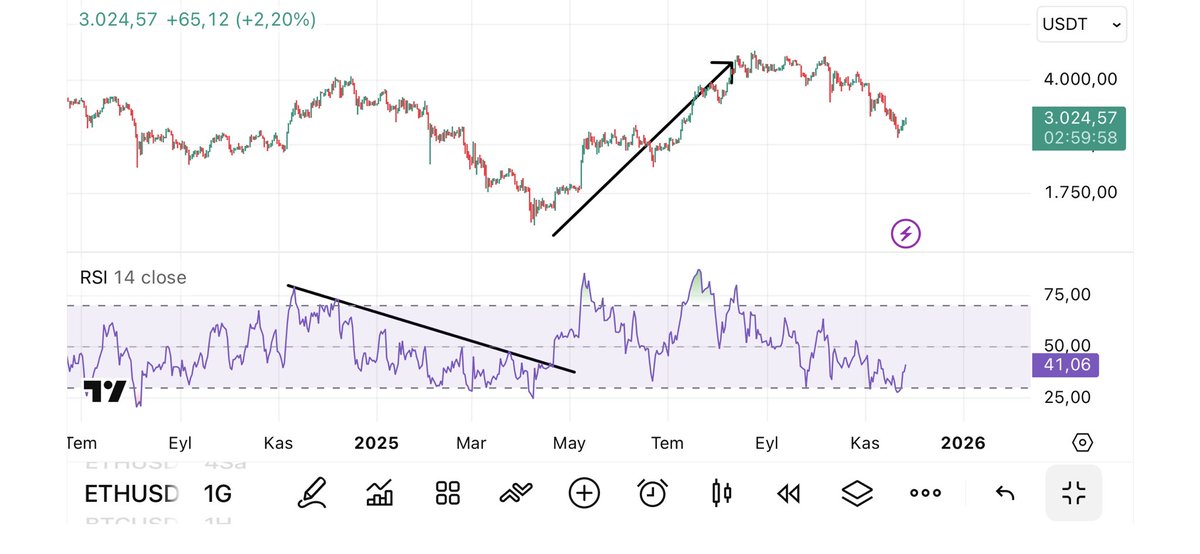Exit fullscreen with the collapse icon
This screenshot has width=1200, height=554.
(x=1074, y=492)
